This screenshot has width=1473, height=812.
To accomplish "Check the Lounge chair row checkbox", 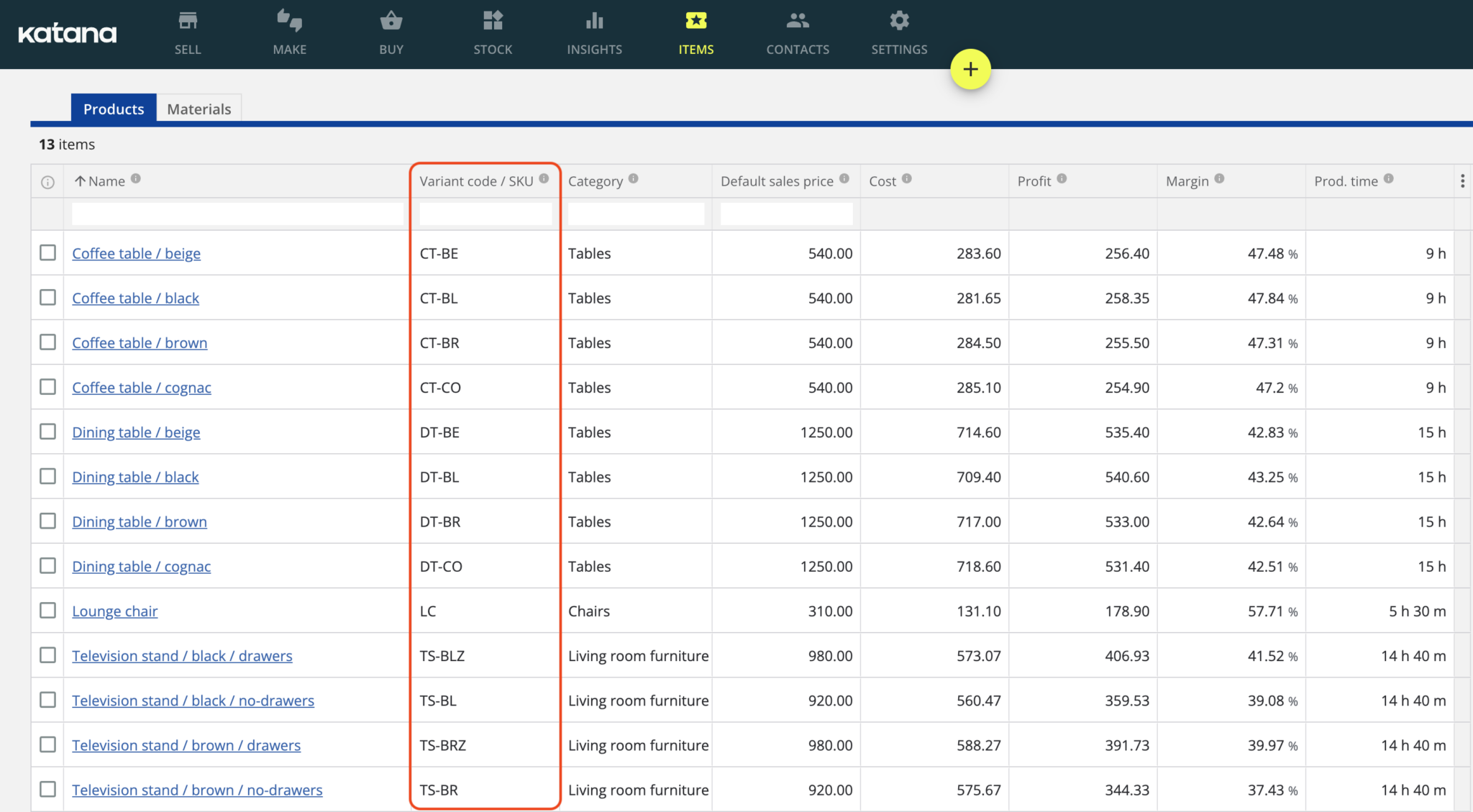I will pos(47,610).
